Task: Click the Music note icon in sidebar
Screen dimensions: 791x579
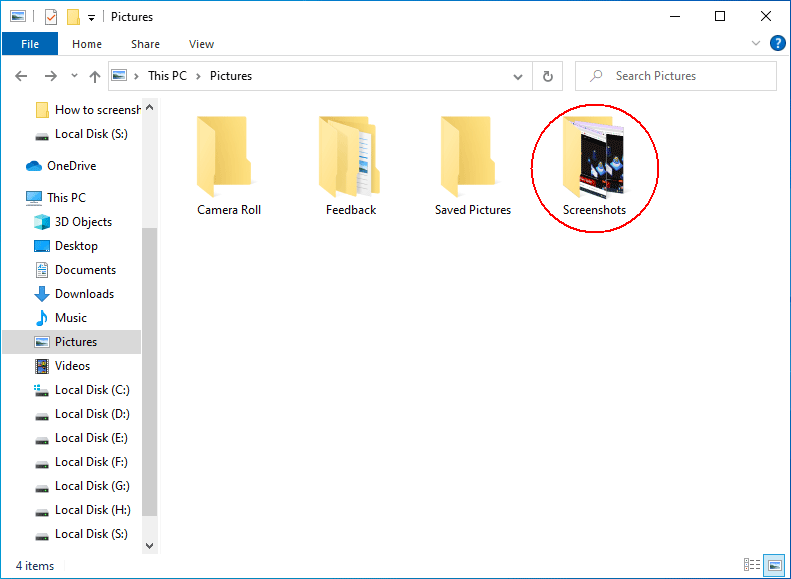Action: [41, 318]
